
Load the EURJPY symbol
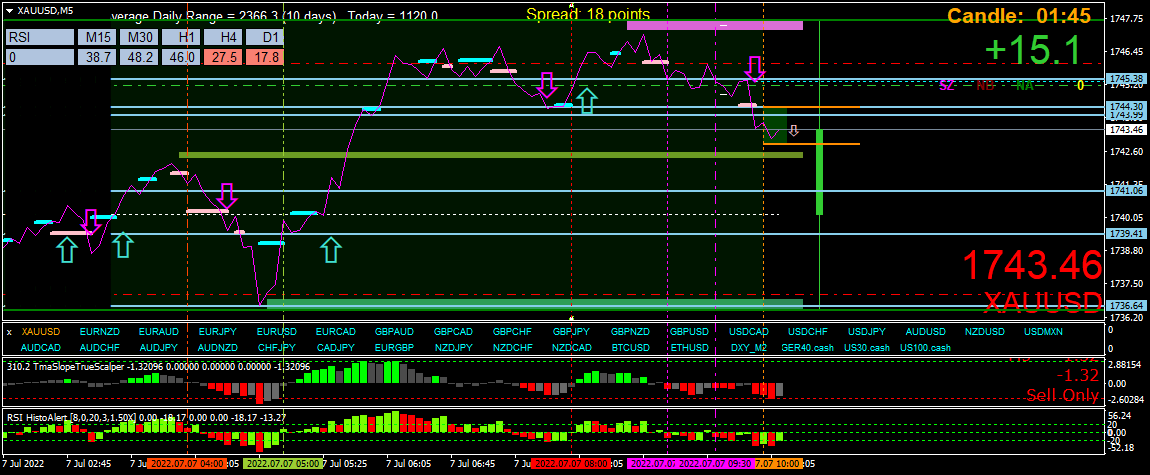[x=217, y=332]
